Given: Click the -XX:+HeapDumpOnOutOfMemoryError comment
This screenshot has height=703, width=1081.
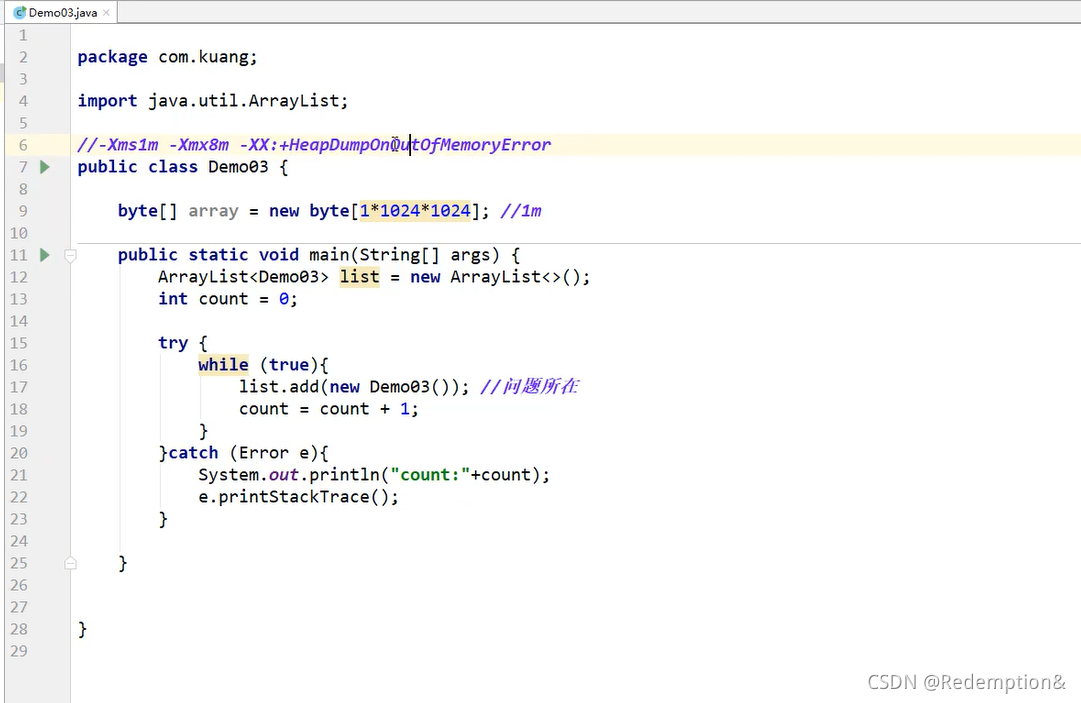Looking at the screenshot, I should pyautogui.click(x=395, y=145).
